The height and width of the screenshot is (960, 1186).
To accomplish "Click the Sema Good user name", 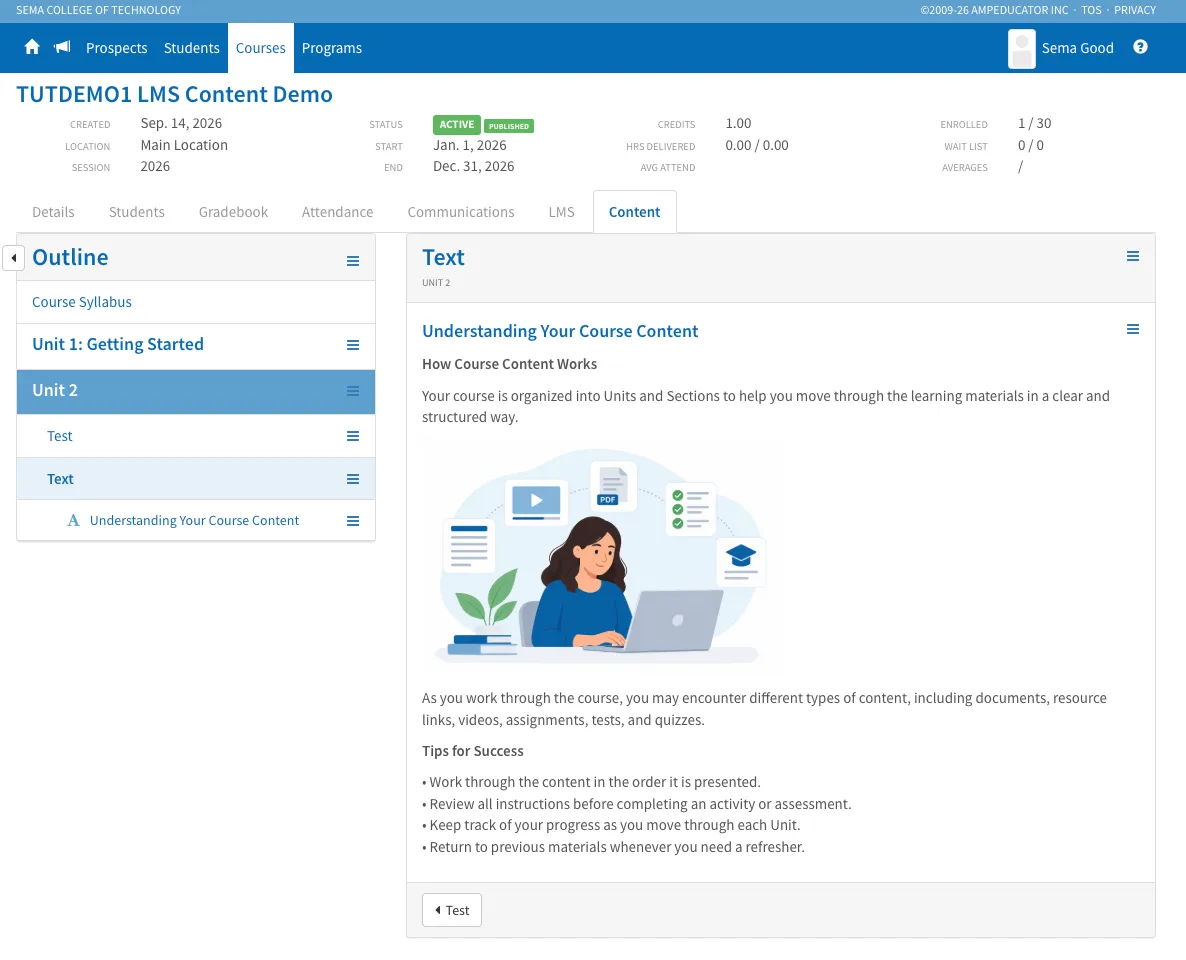I will click(1077, 48).
